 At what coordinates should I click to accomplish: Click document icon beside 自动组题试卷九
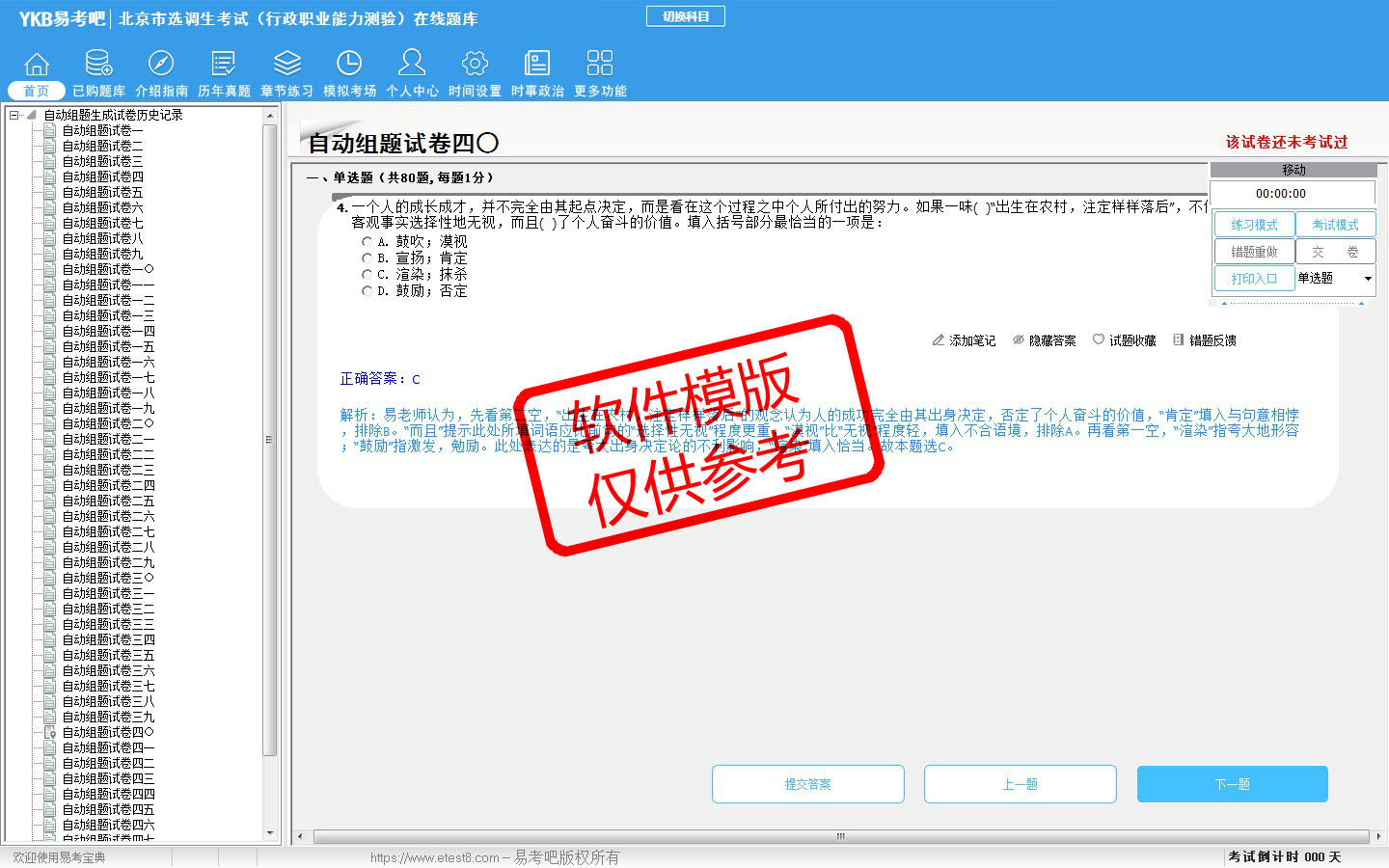50,254
